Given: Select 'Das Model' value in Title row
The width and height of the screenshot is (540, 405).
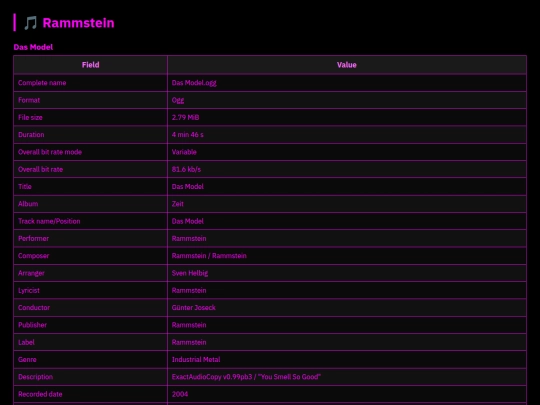Looking at the screenshot, I should (x=188, y=186).
